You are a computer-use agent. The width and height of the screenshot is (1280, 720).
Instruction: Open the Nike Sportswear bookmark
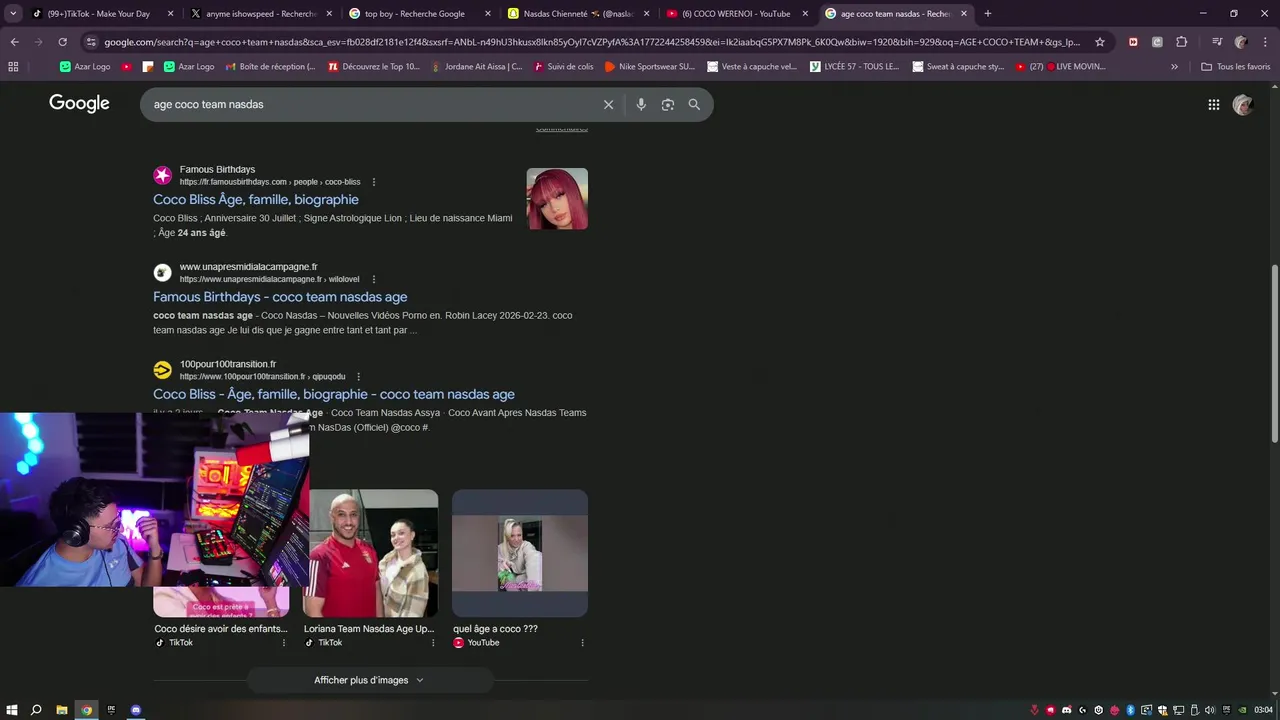[649, 66]
